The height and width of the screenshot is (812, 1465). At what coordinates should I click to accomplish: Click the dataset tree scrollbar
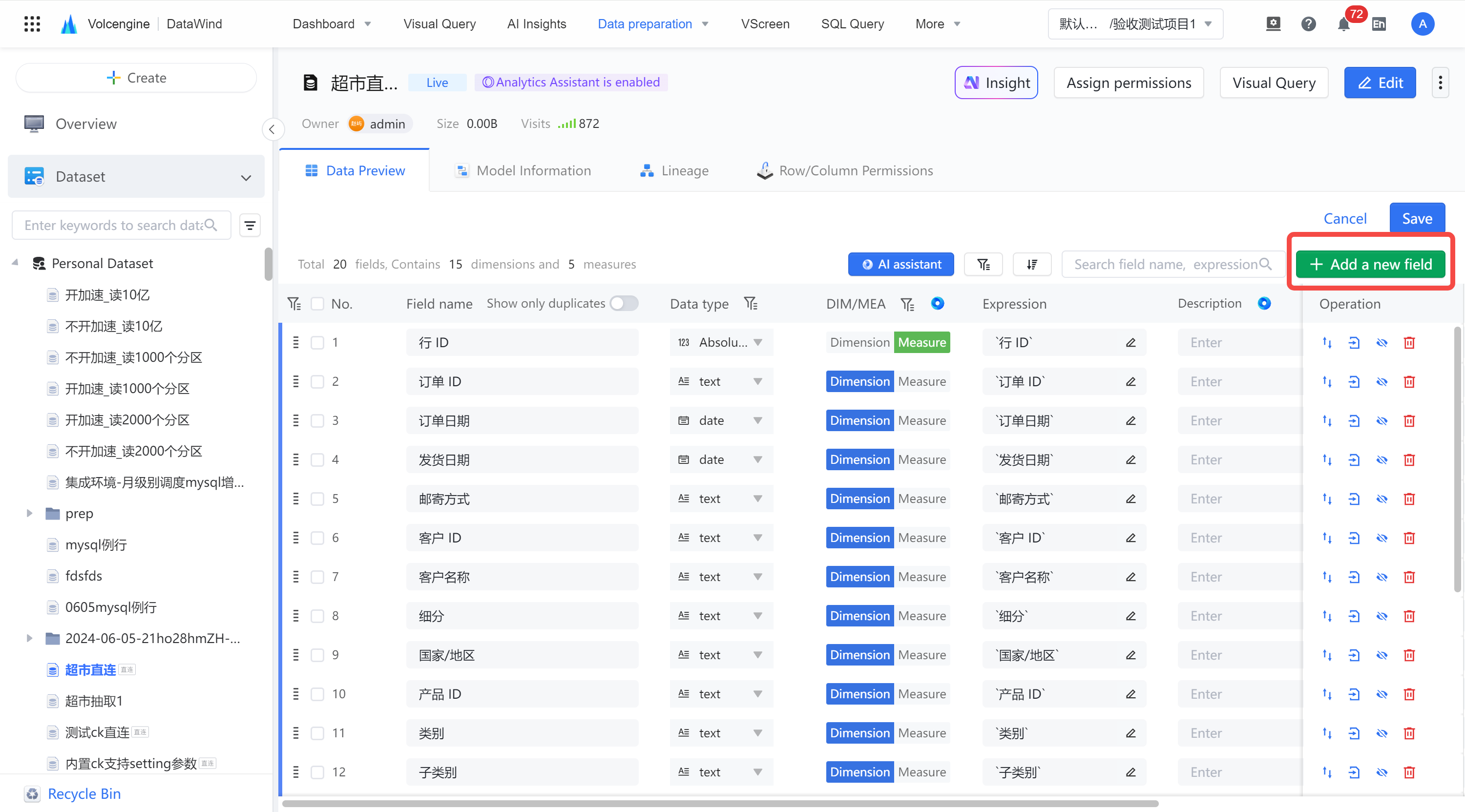click(268, 265)
